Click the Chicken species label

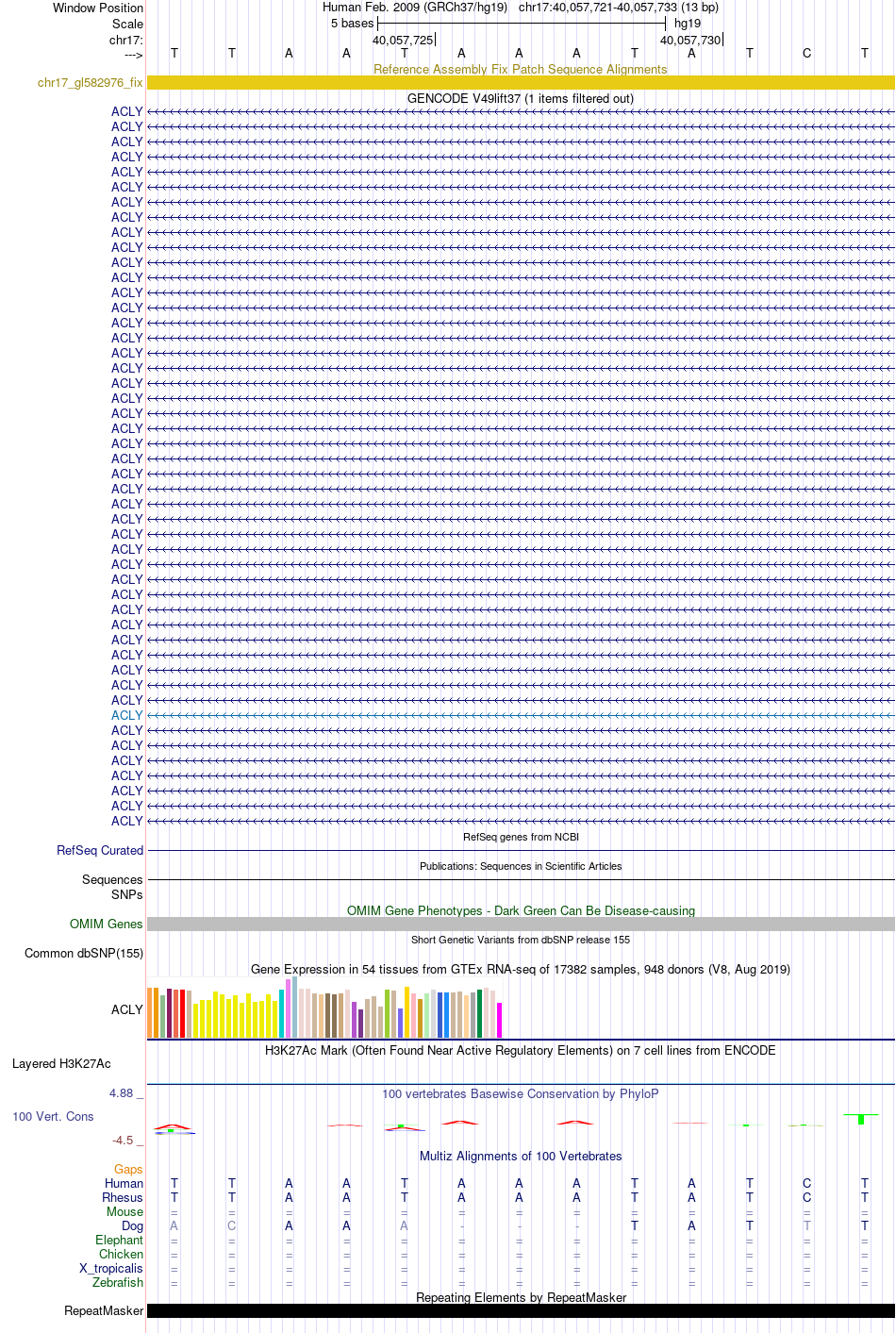[121, 1254]
